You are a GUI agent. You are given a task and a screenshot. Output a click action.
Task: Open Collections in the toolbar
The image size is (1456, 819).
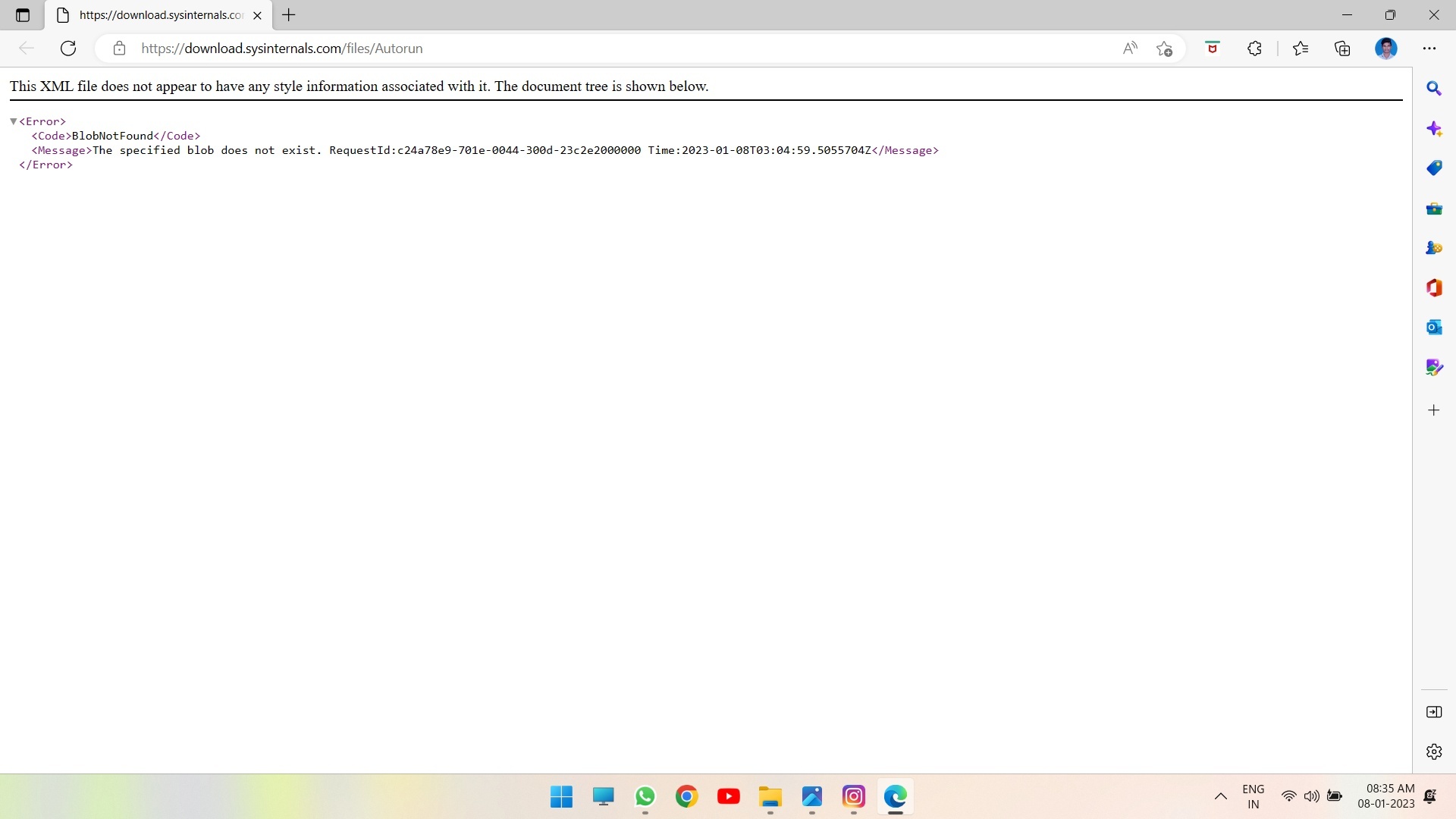(1342, 49)
